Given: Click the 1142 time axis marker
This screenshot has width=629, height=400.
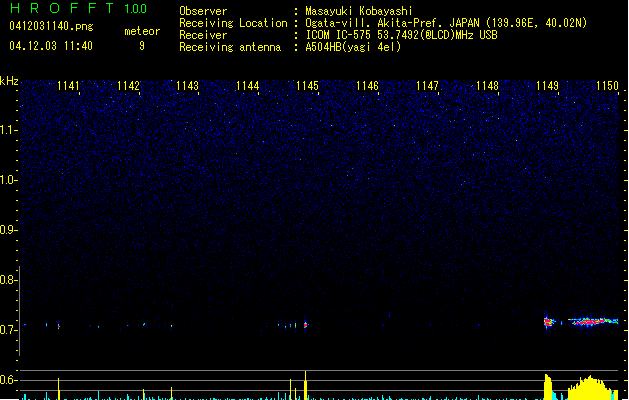Looking at the screenshot, I should coord(128,86).
